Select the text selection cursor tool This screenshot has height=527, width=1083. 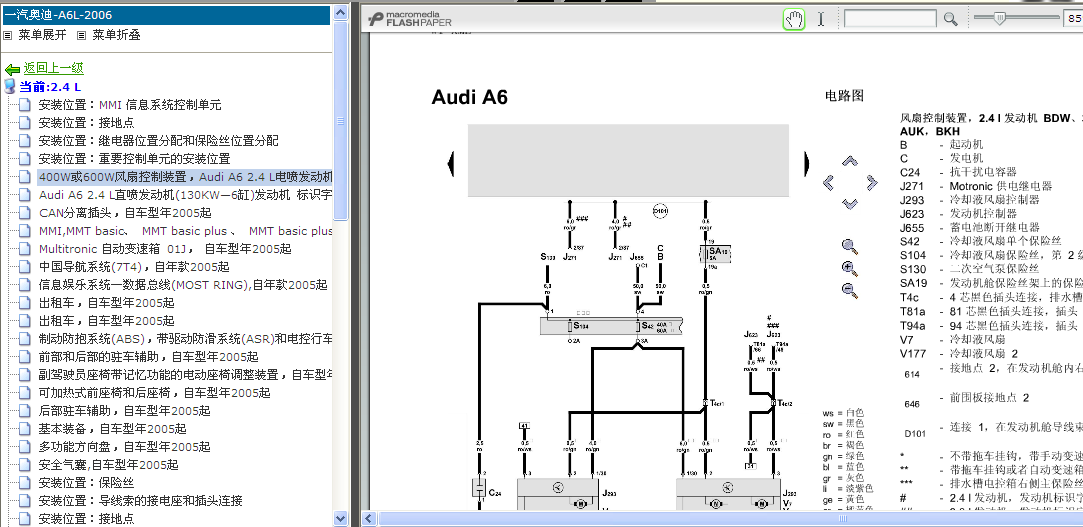821,19
